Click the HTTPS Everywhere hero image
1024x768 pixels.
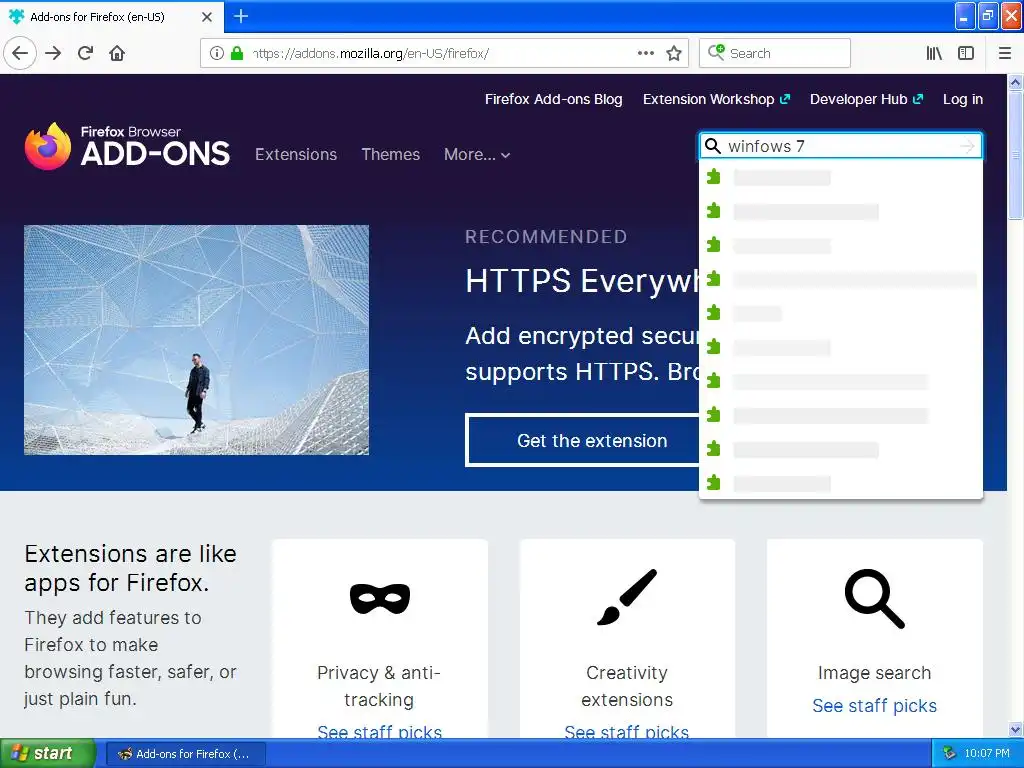tap(197, 340)
